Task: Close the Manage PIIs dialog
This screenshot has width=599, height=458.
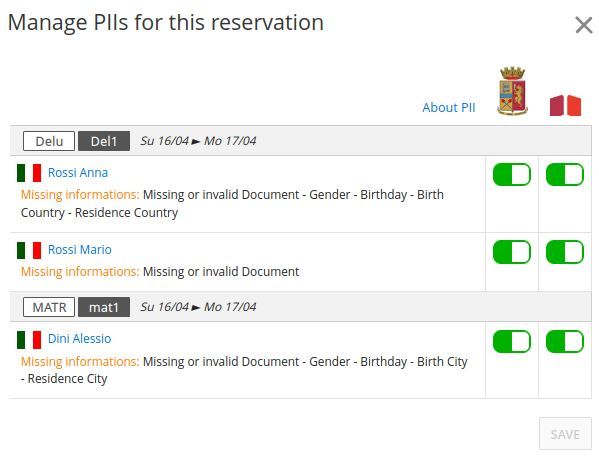Action: point(584,26)
